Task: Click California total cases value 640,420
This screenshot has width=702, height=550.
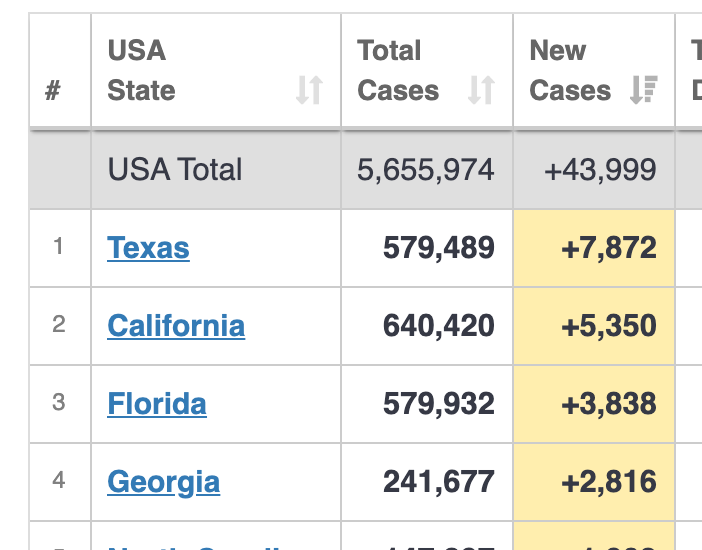Action: click(x=439, y=326)
